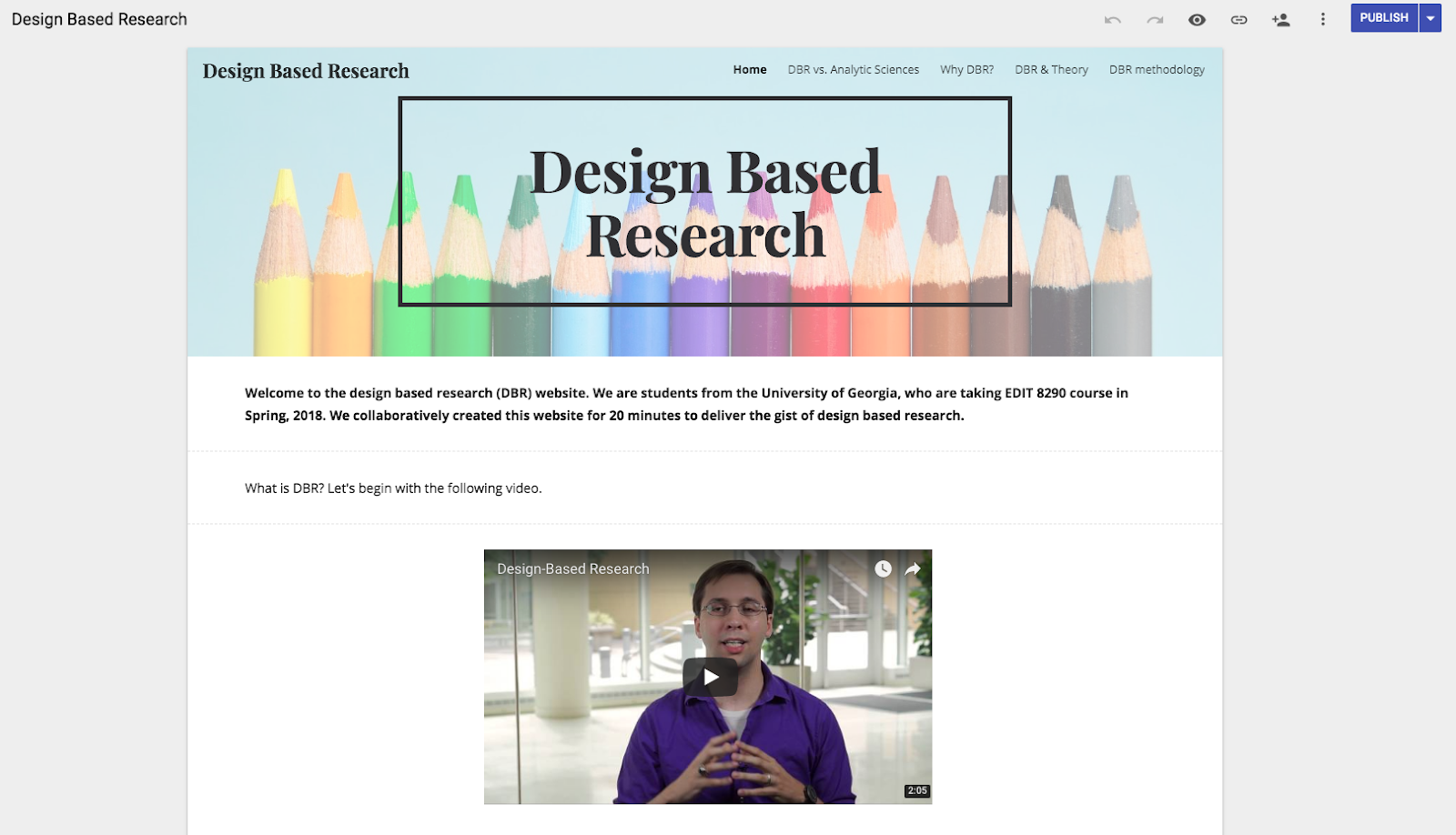
Task: Open the three-dot more options menu
Action: (x=1323, y=19)
